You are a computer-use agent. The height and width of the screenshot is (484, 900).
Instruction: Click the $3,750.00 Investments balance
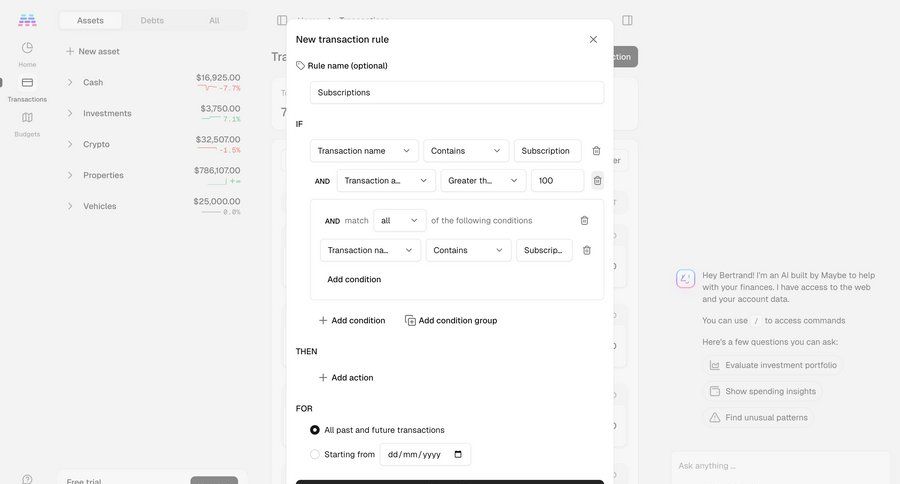coord(220,108)
